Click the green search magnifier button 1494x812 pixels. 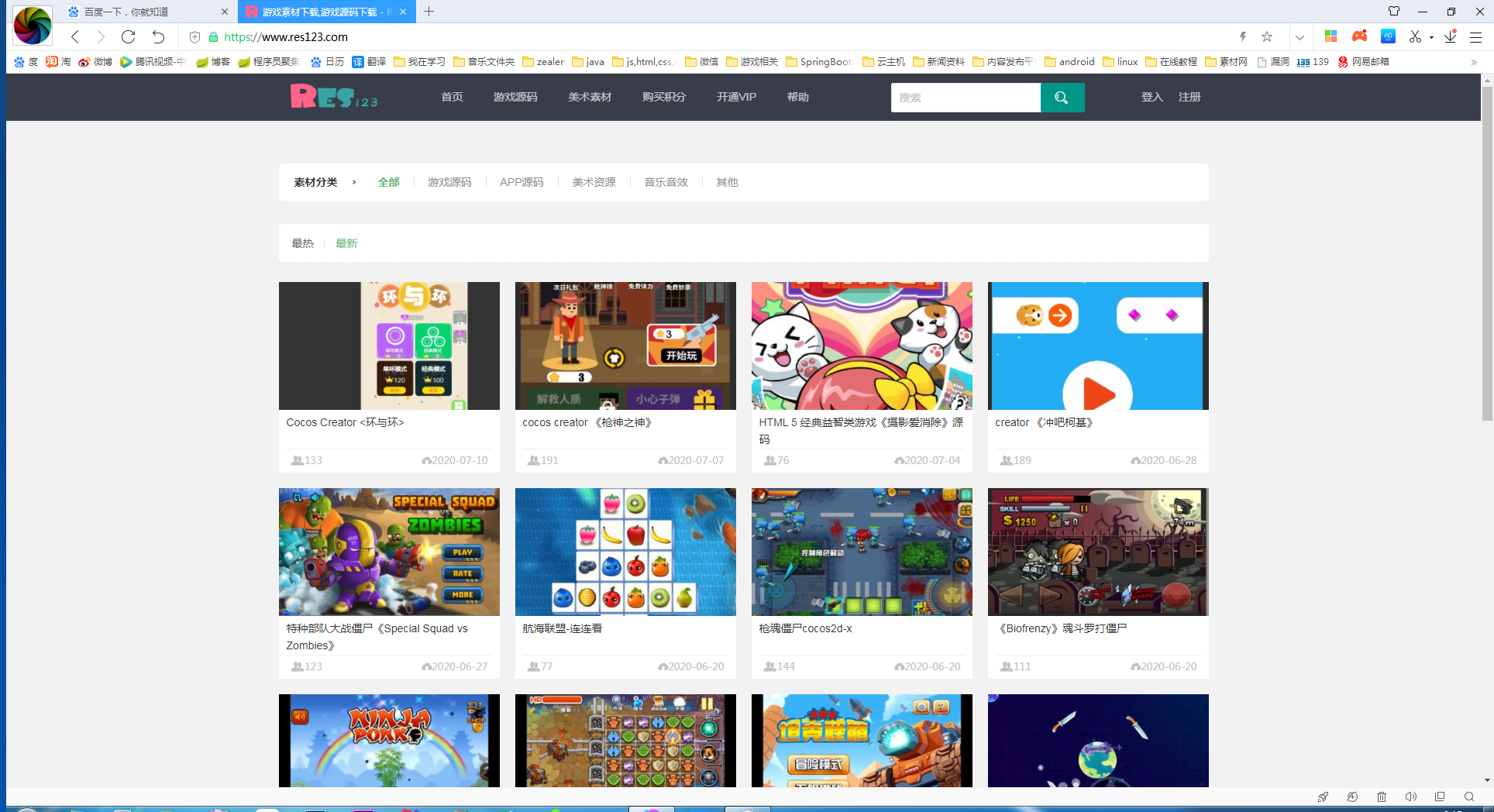[x=1062, y=98]
